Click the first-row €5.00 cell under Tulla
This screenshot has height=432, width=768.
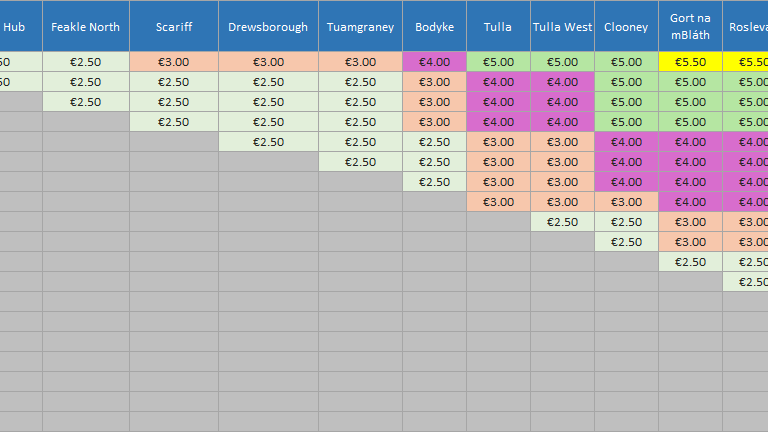click(x=498, y=62)
